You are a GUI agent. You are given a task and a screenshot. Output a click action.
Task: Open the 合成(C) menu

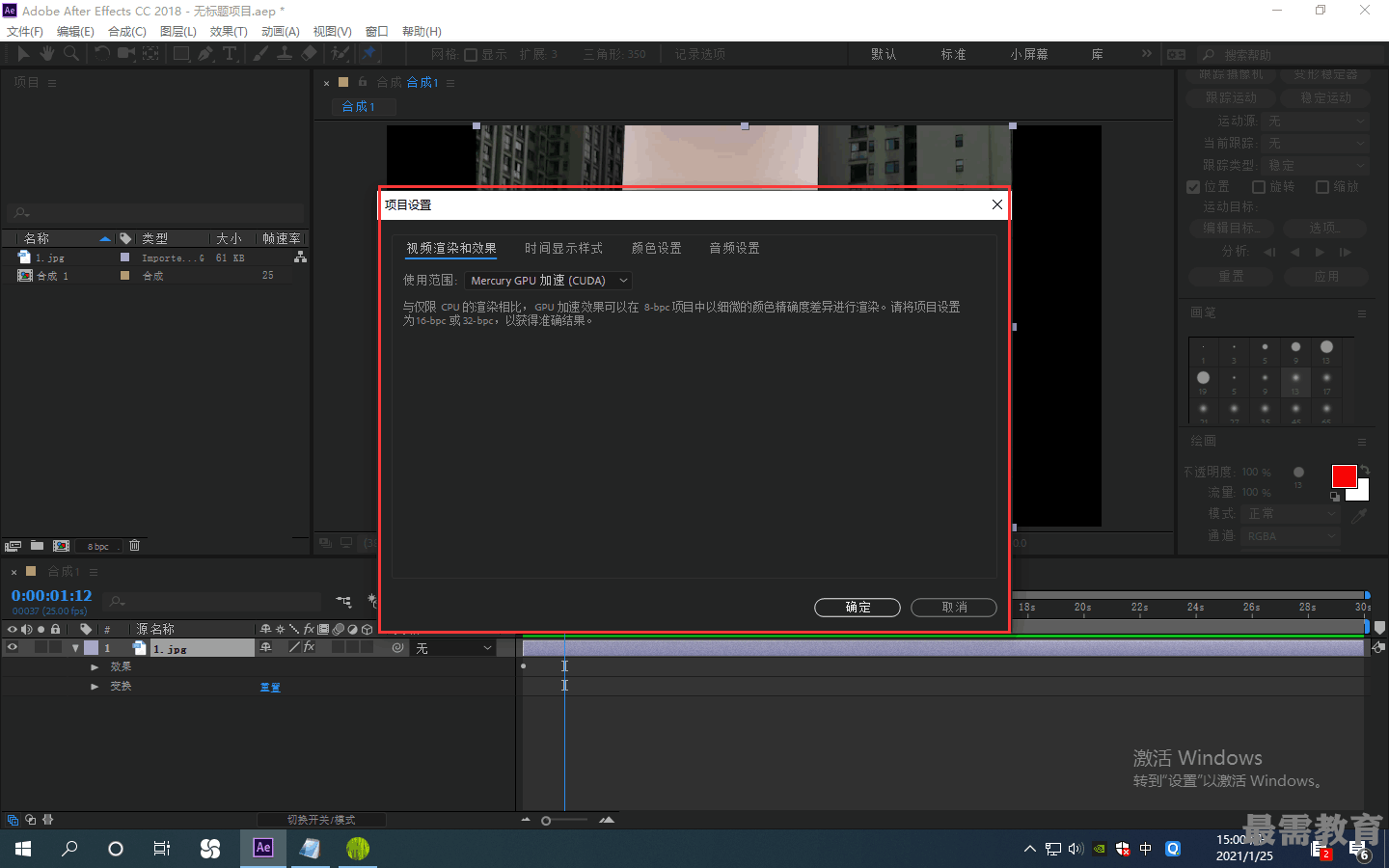(x=127, y=32)
